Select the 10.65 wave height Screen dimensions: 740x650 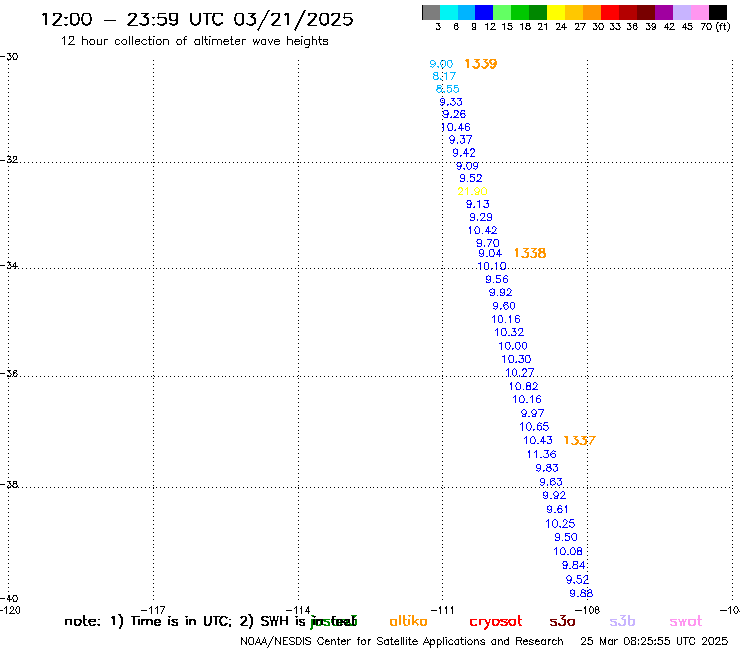coord(534,427)
